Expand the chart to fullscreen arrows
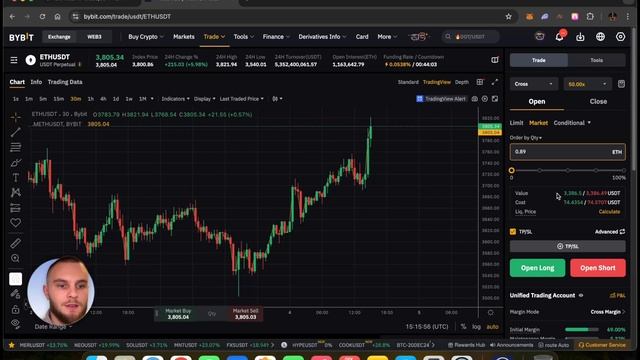Screen dimensions: 640x360 495,82
